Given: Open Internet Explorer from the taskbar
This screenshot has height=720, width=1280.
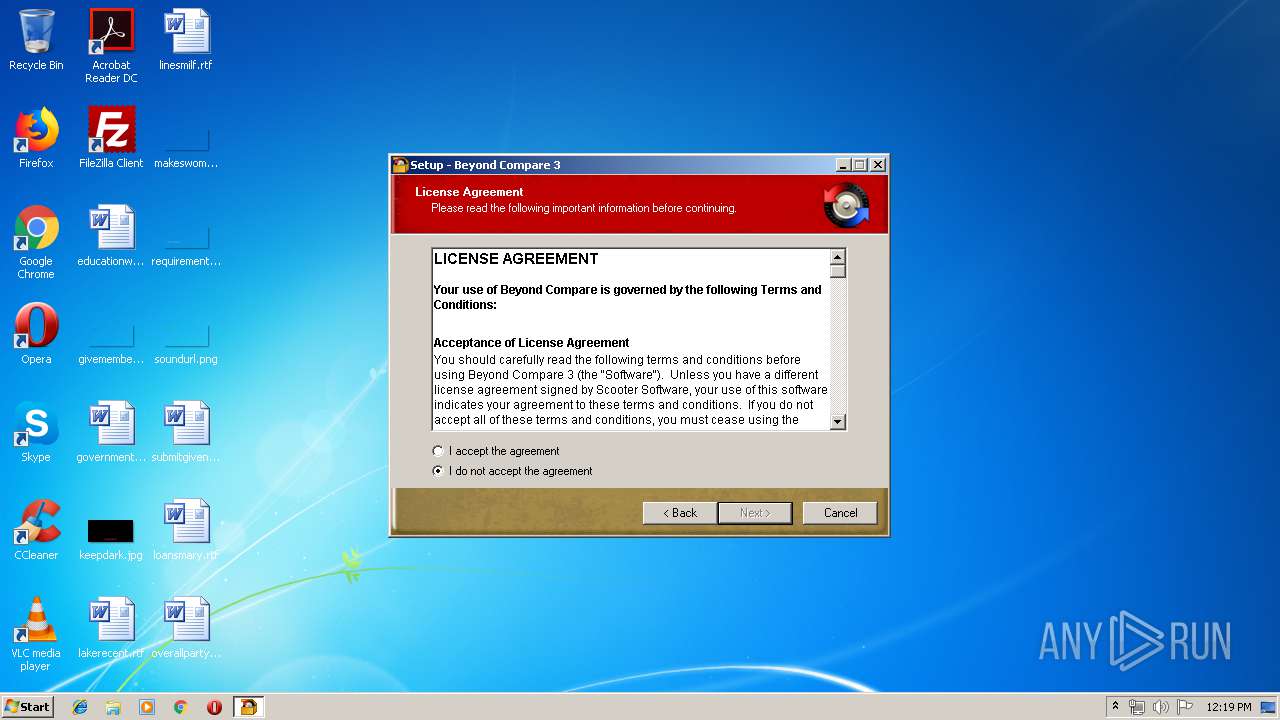Looking at the screenshot, I should pos(80,707).
